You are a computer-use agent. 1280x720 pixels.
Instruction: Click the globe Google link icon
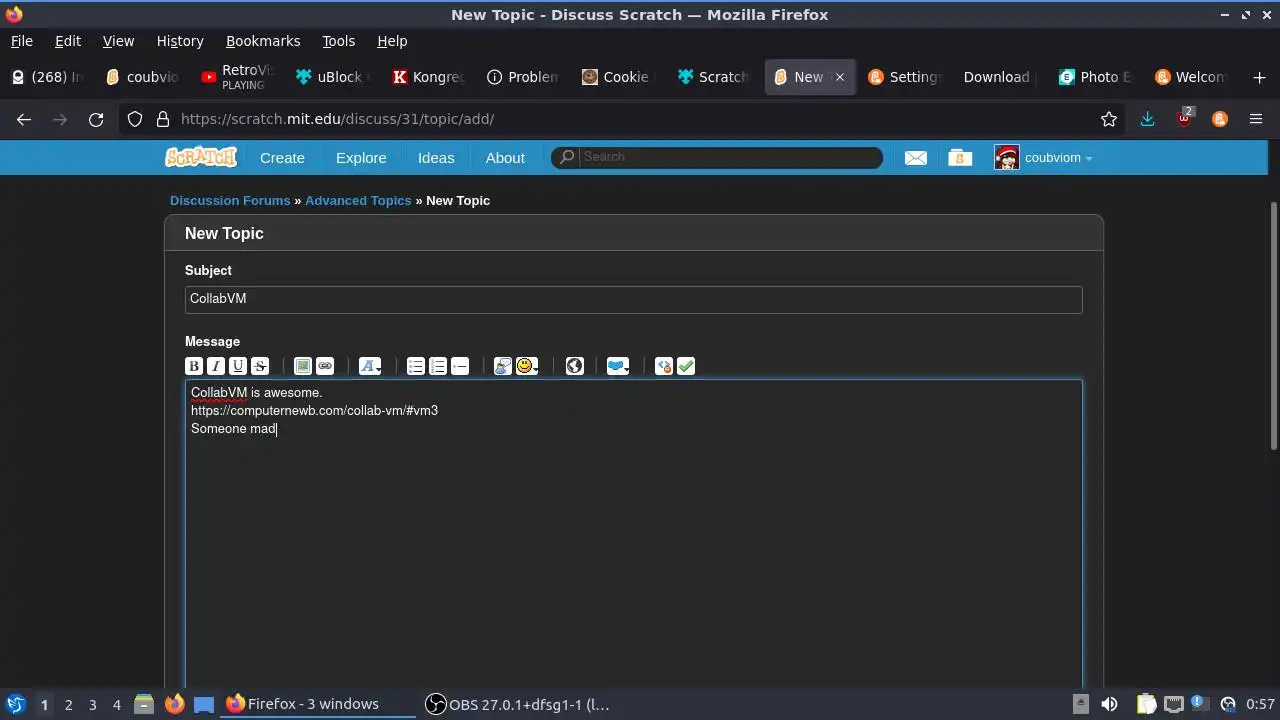[575, 366]
